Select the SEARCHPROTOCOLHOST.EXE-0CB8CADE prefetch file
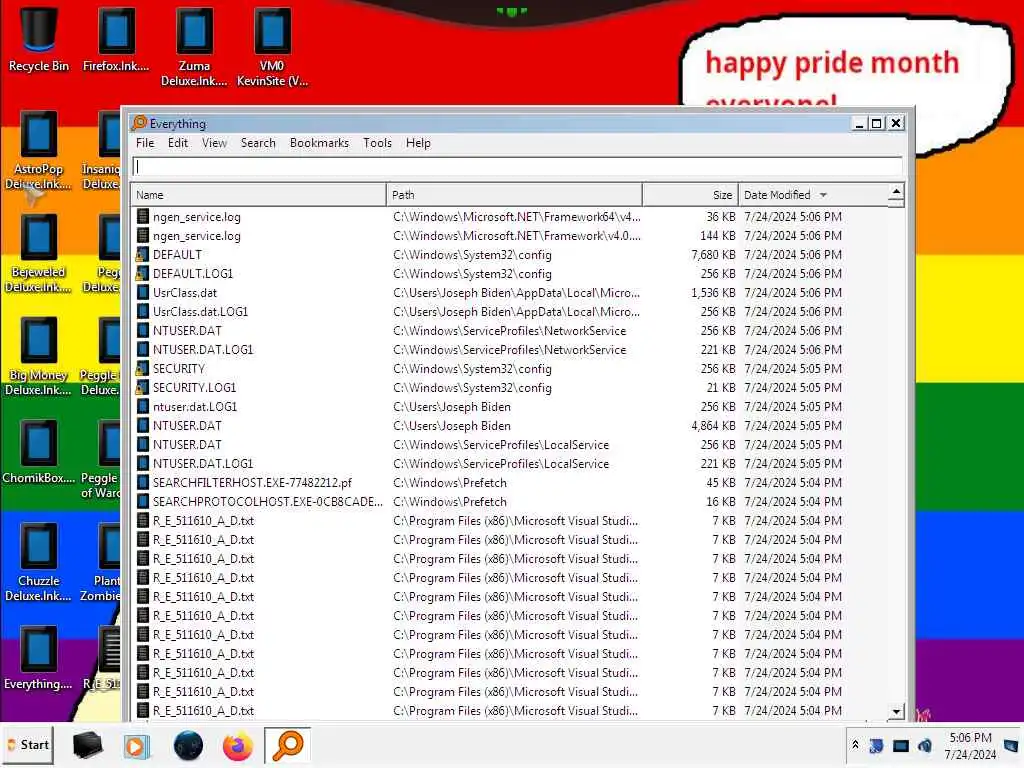Image resolution: width=1024 pixels, height=768 pixels. [x=509, y=502]
